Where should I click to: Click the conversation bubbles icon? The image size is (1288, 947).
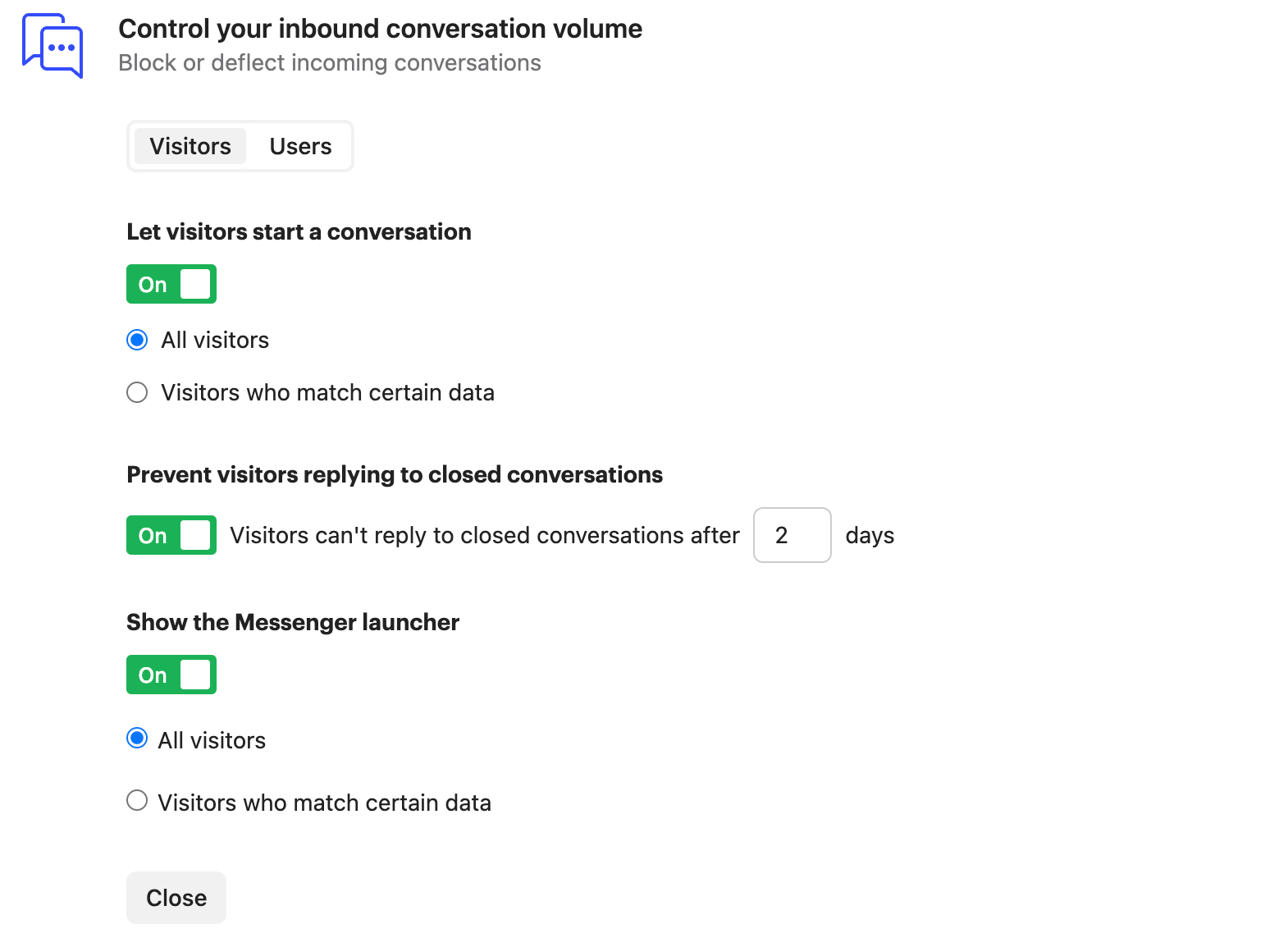coord(53,45)
